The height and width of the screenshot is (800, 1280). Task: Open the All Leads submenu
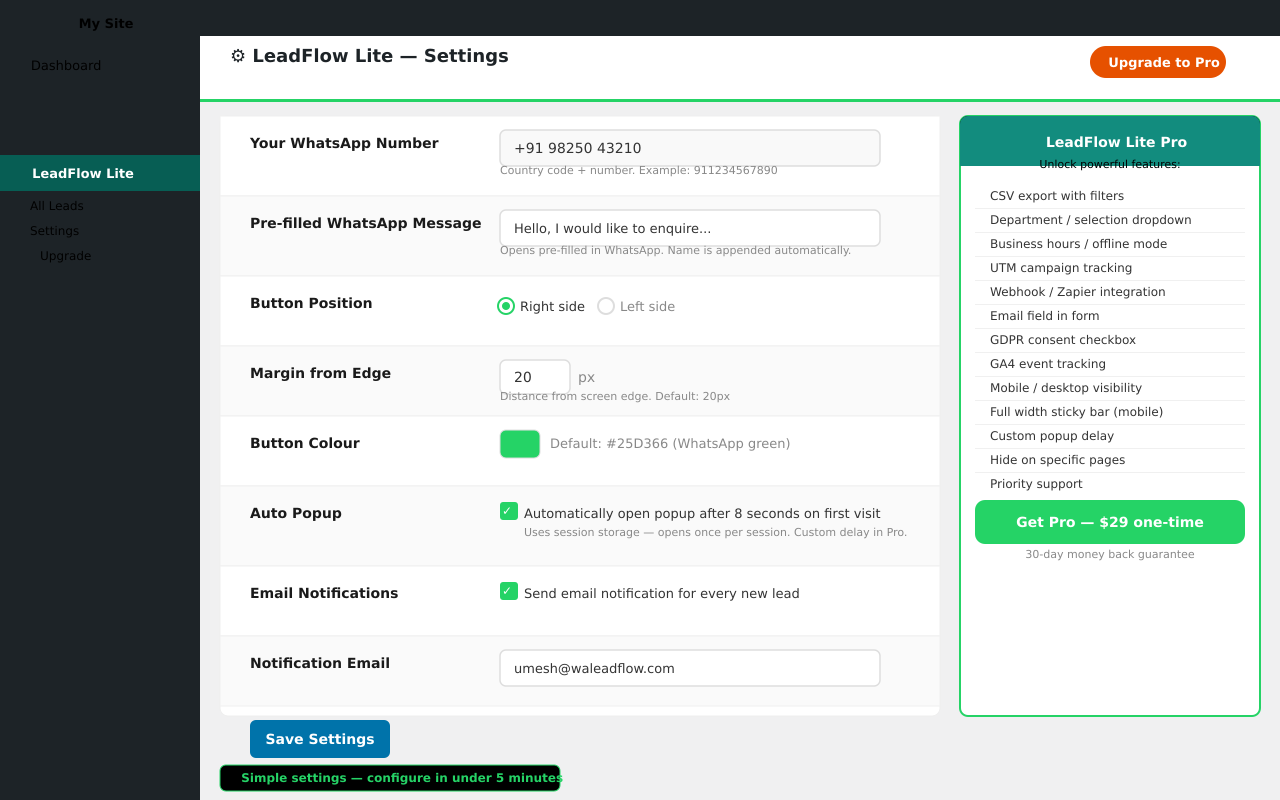57,206
